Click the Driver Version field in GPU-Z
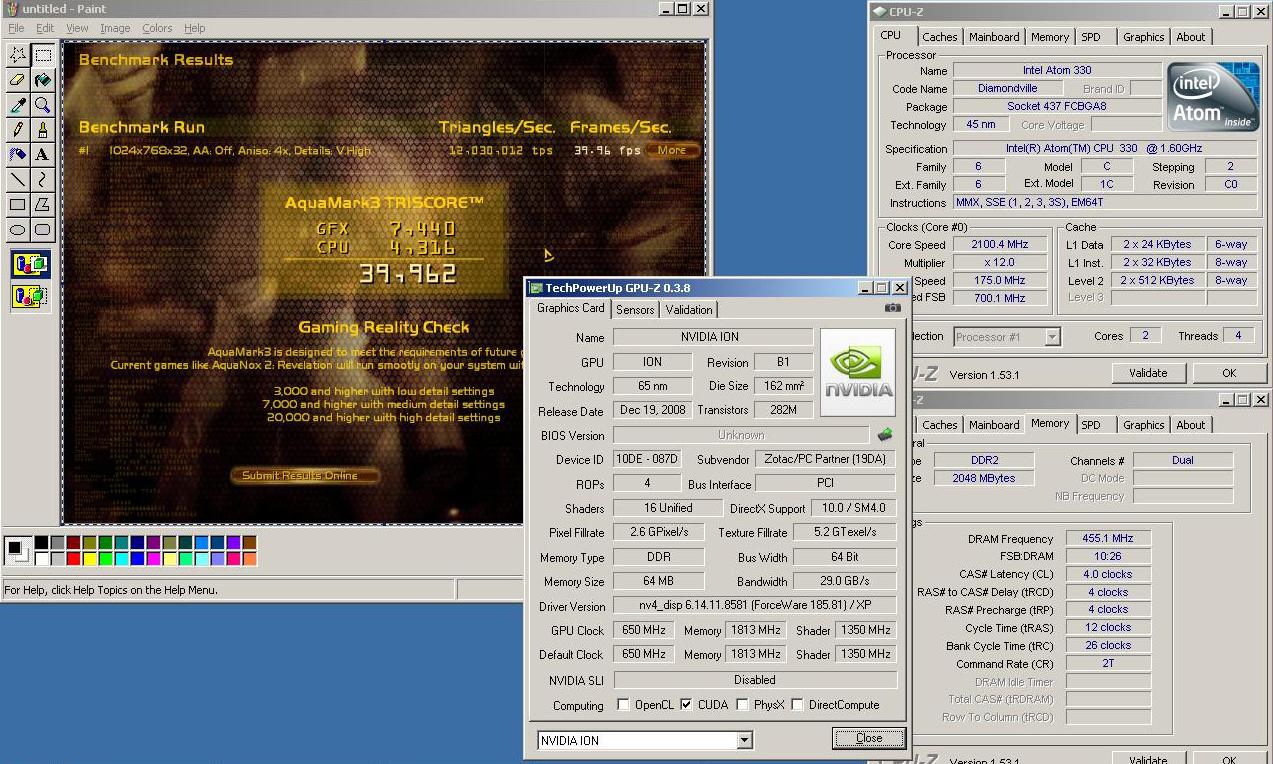The width and height of the screenshot is (1273, 764). (754, 606)
